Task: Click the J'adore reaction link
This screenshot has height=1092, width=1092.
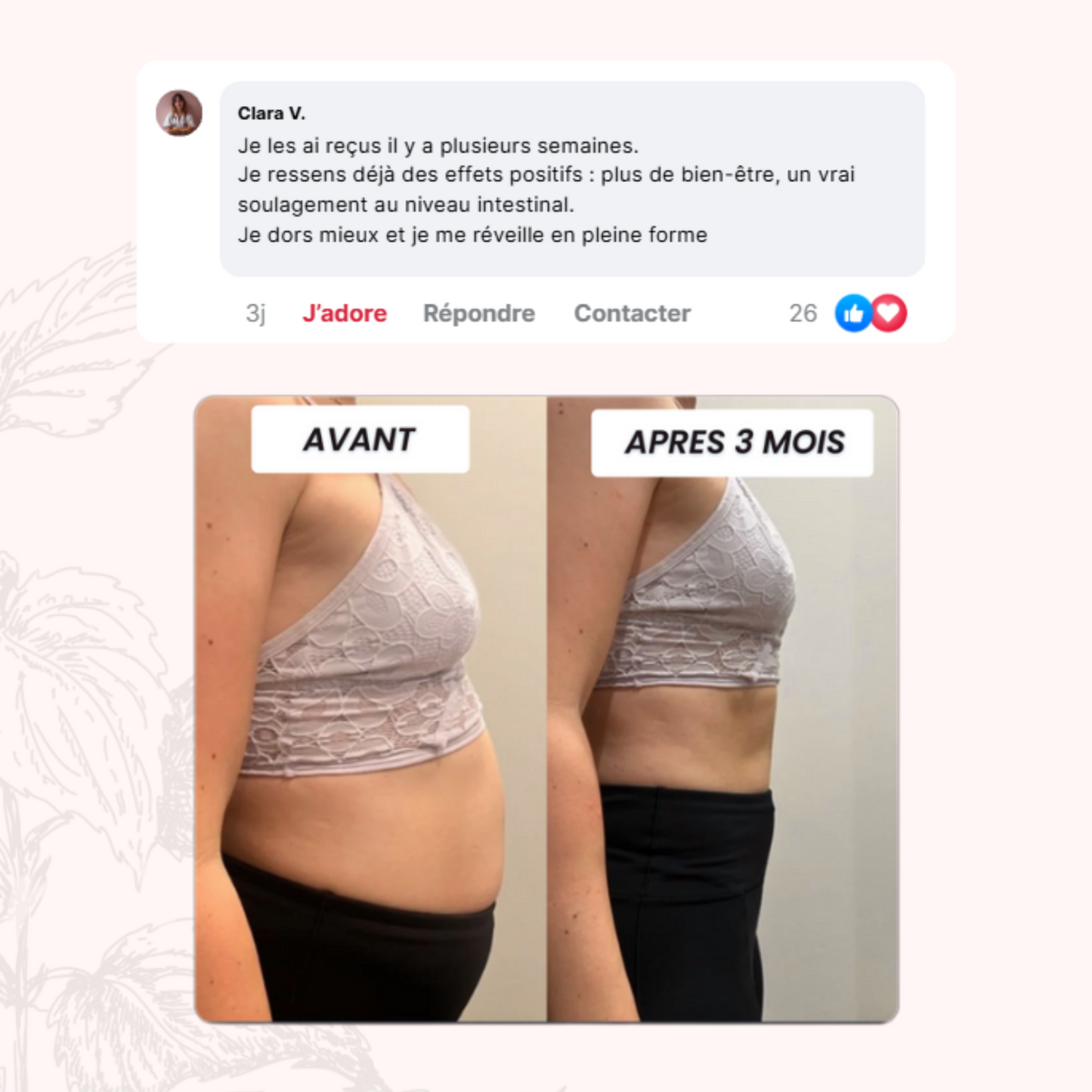Action: click(345, 313)
